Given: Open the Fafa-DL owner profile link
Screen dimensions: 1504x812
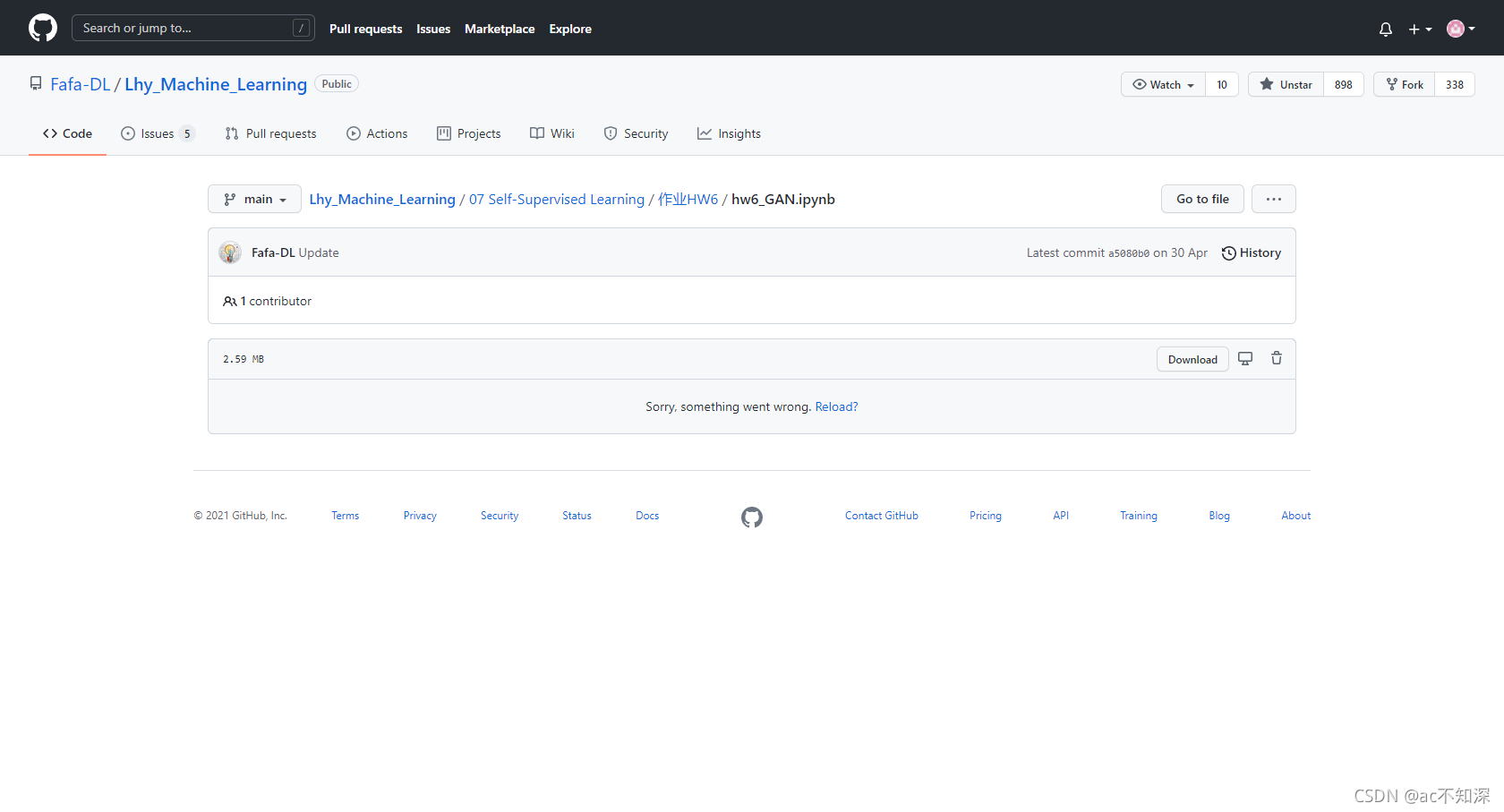Looking at the screenshot, I should point(81,84).
